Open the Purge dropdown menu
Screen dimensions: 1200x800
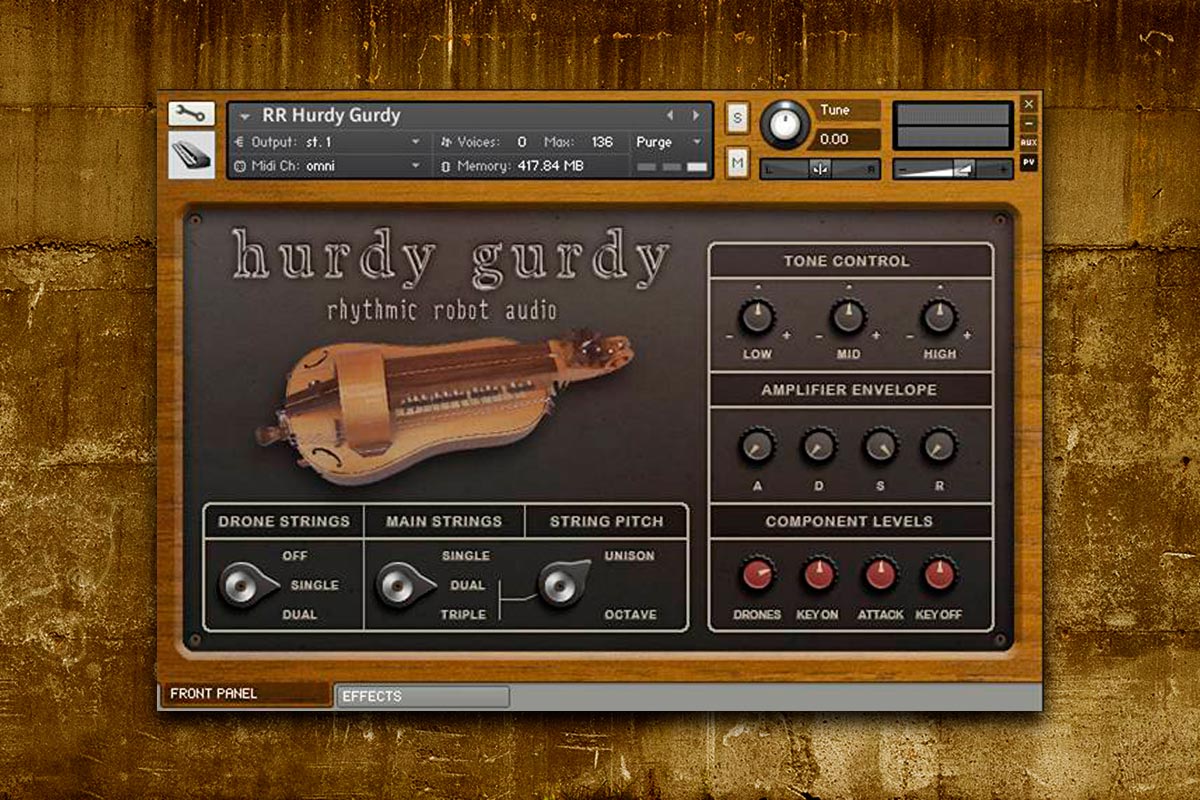point(669,142)
